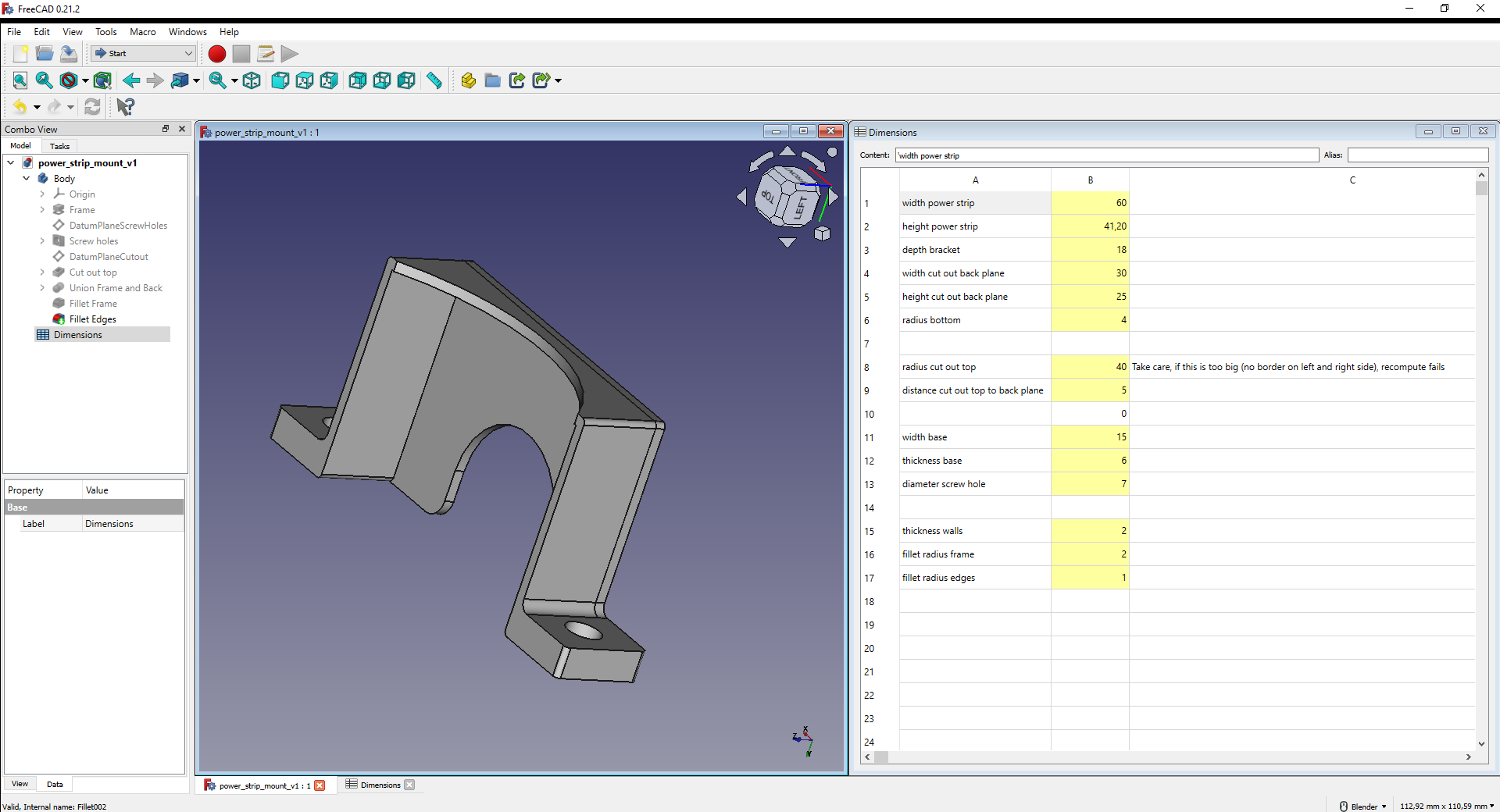Go to the previous view with the back arrow
1500x812 pixels.
tap(131, 80)
